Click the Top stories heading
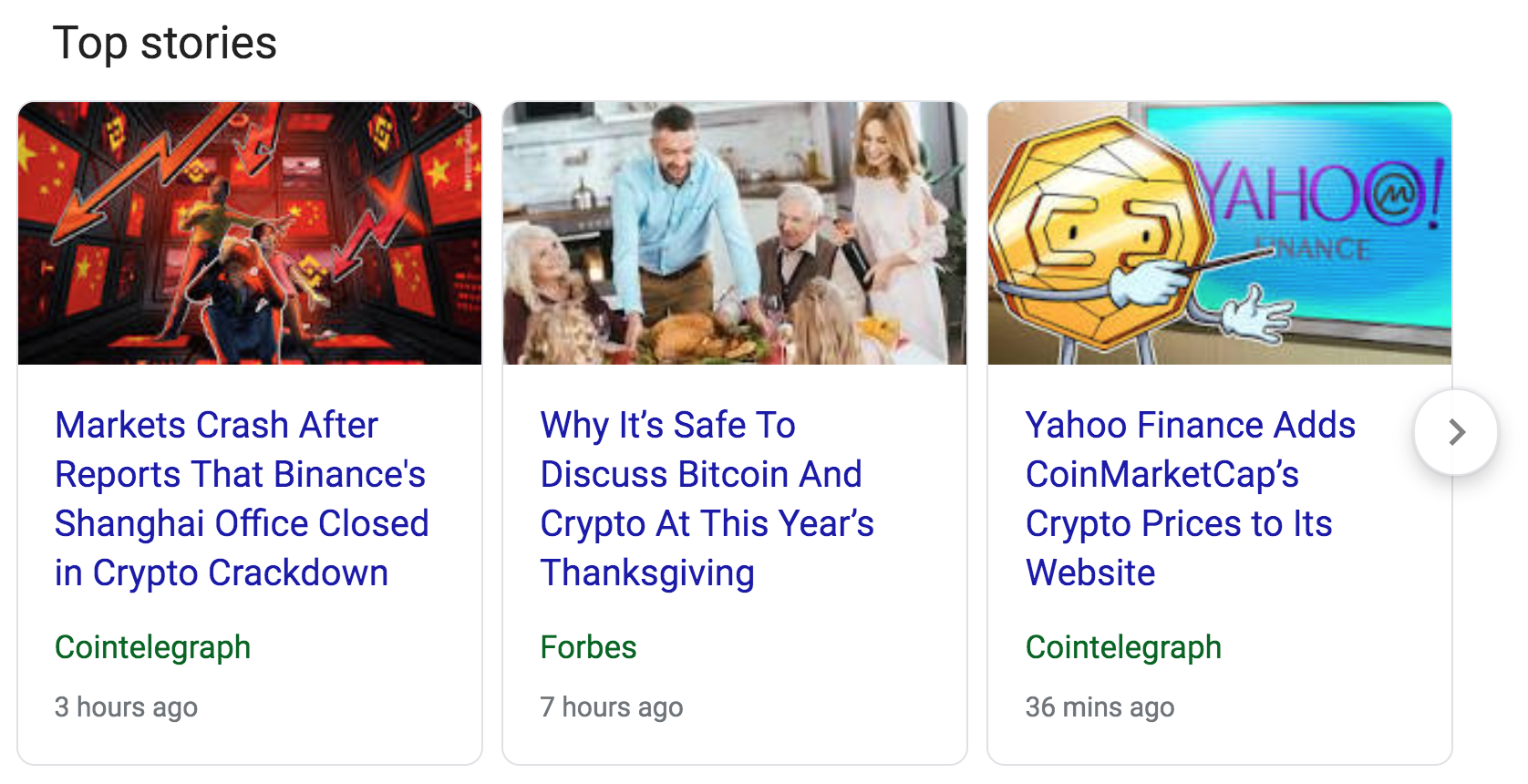 pyautogui.click(x=165, y=43)
